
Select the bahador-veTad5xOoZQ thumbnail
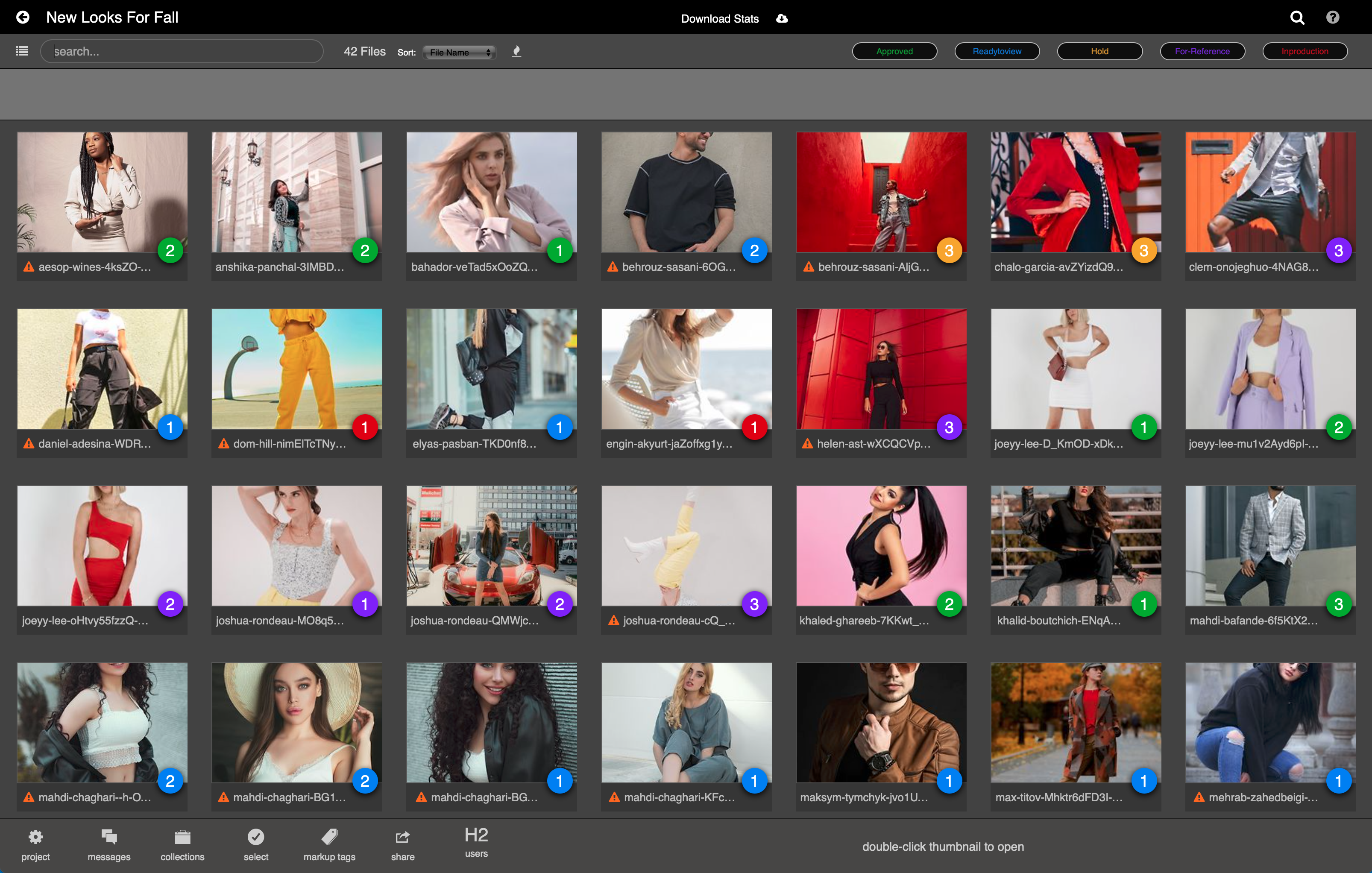point(492,192)
